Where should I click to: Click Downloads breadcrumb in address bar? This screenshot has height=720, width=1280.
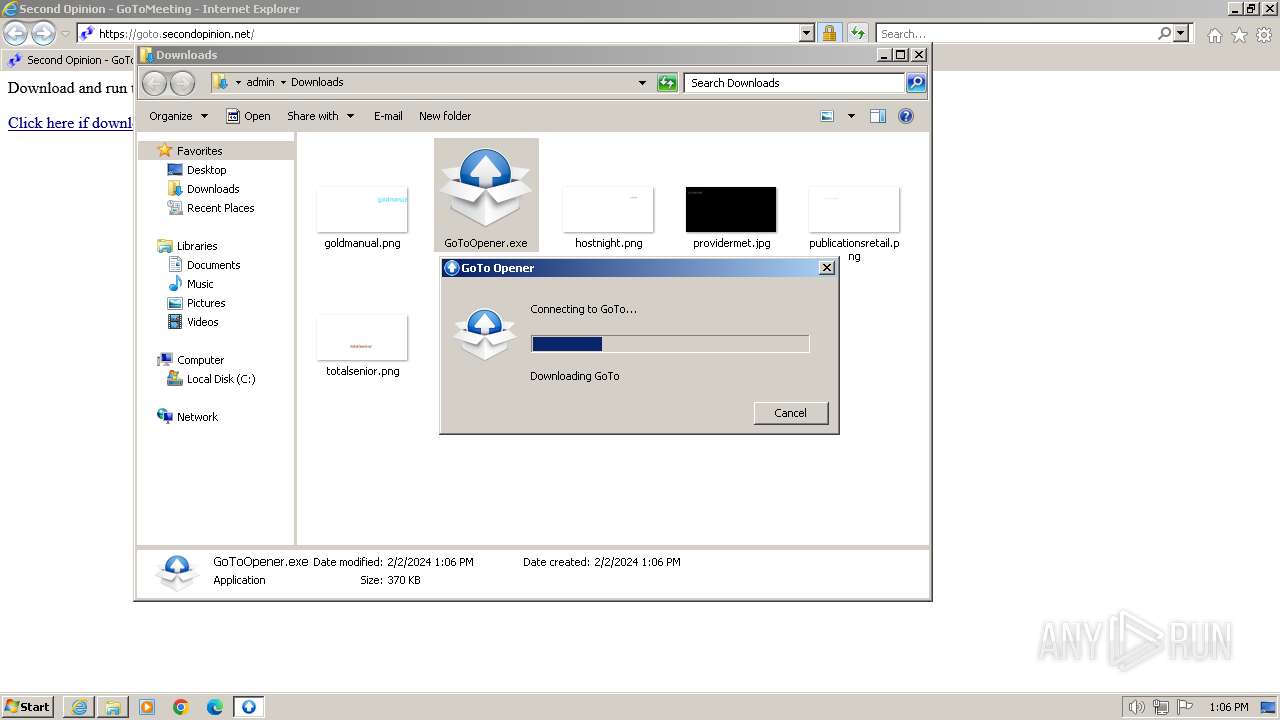(x=317, y=82)
